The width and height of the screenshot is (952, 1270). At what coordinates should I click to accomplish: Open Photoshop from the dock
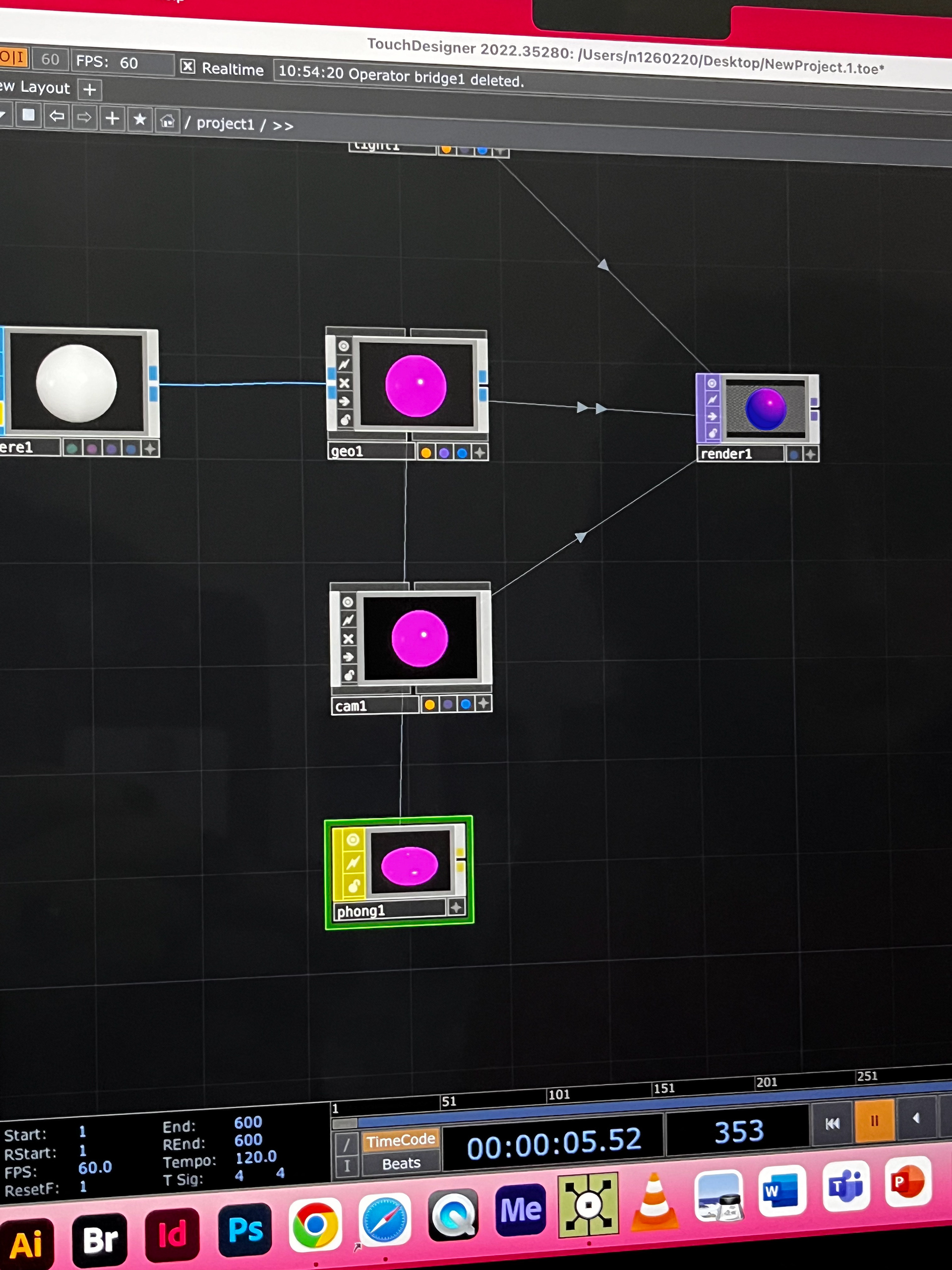pyautogui.click(x=245, y=1230)
